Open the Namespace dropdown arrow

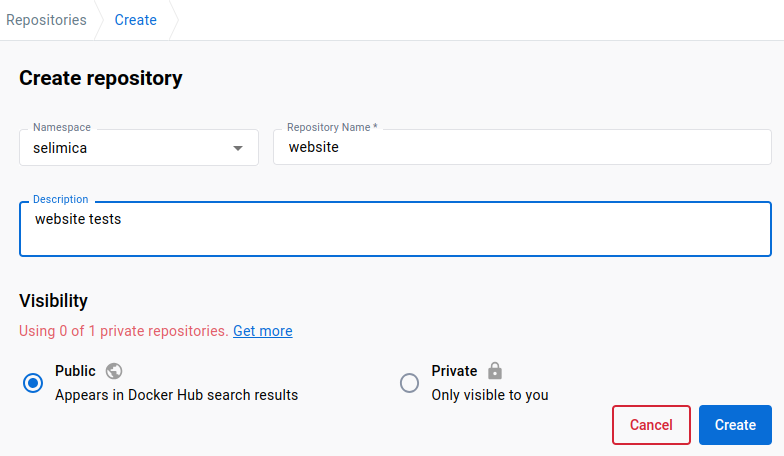238,148
